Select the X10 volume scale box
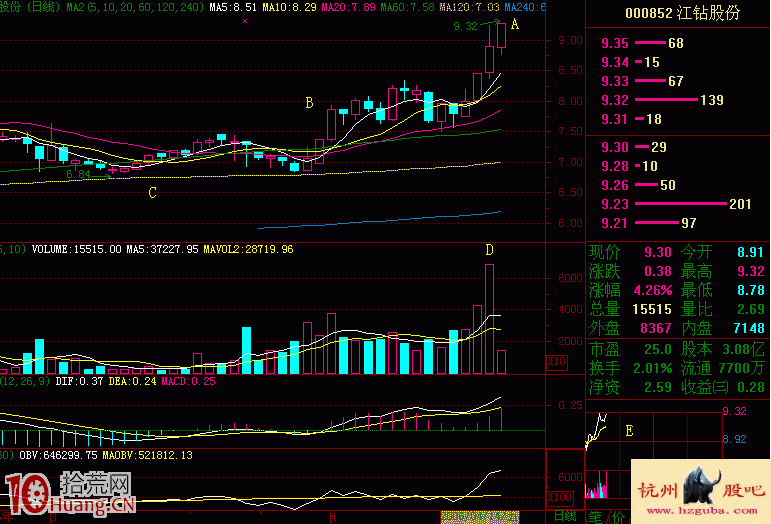This screenshot has height=524, width=771. click(x=557, y=362)
